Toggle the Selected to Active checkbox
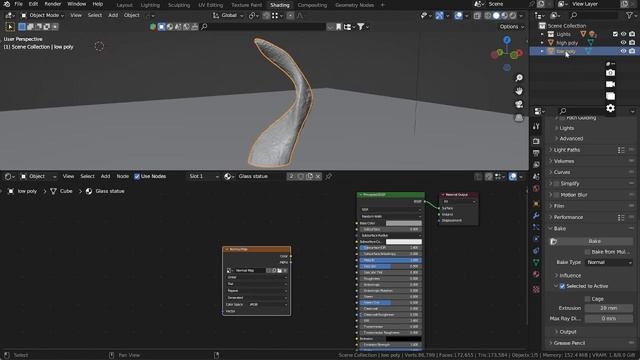Viewport: 640px width, 360px height. [562, 286]
